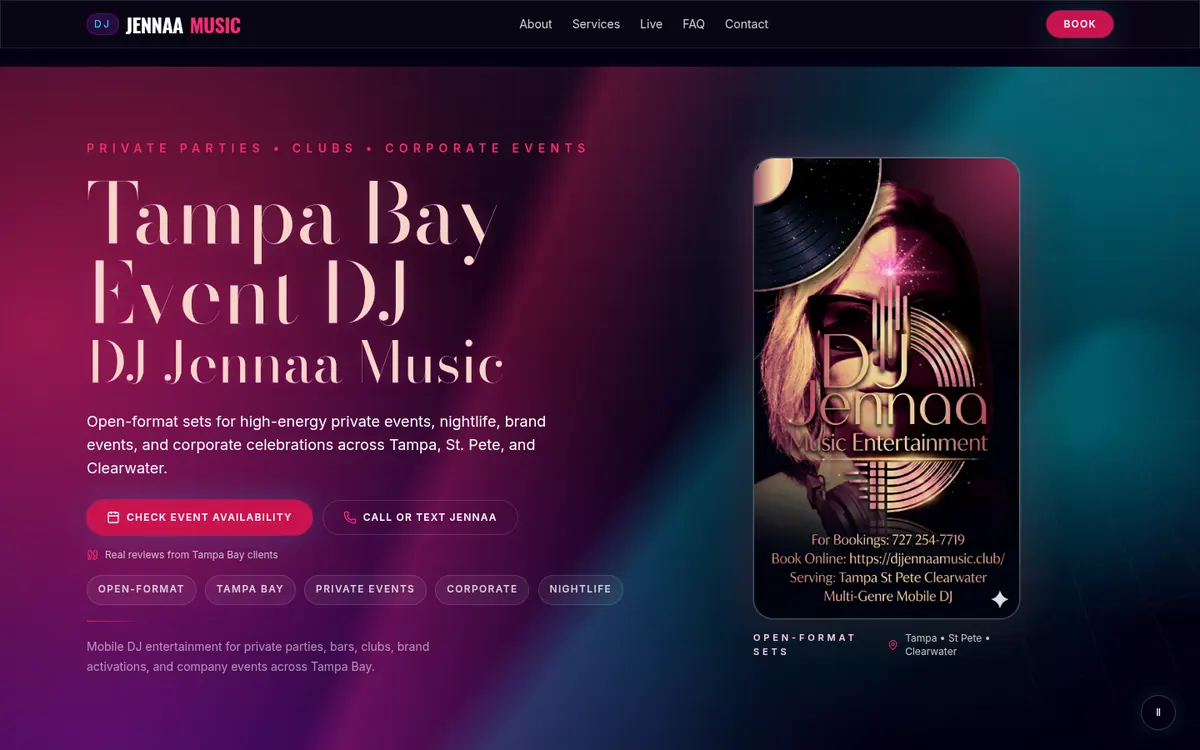Select the OPEN-FORMAT tag chip

(141, 589)
